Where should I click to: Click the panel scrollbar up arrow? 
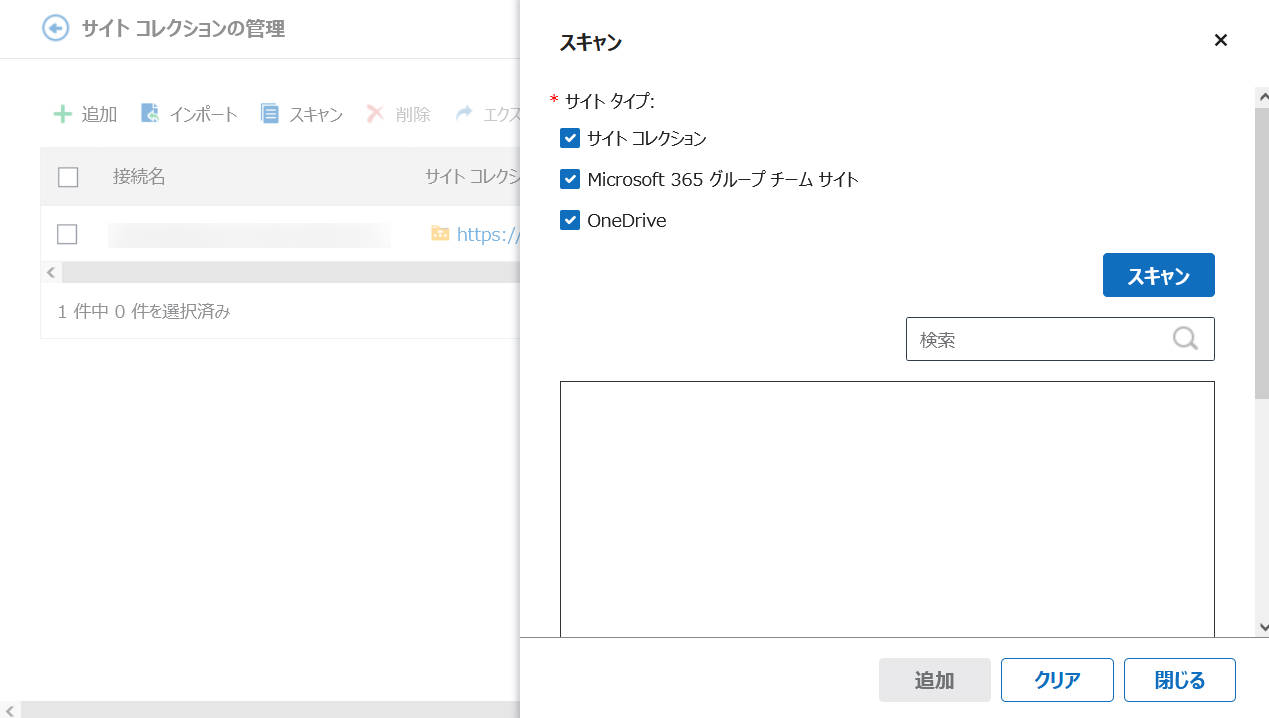click(1262, 97)
